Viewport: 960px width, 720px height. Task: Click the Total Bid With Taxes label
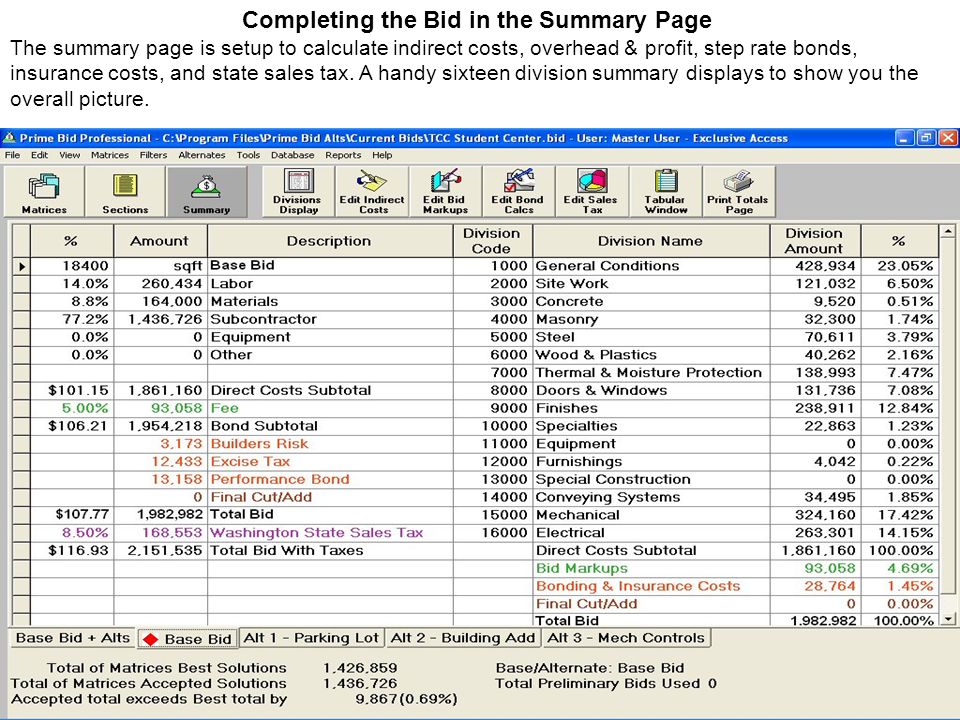[x=287, y=550]
